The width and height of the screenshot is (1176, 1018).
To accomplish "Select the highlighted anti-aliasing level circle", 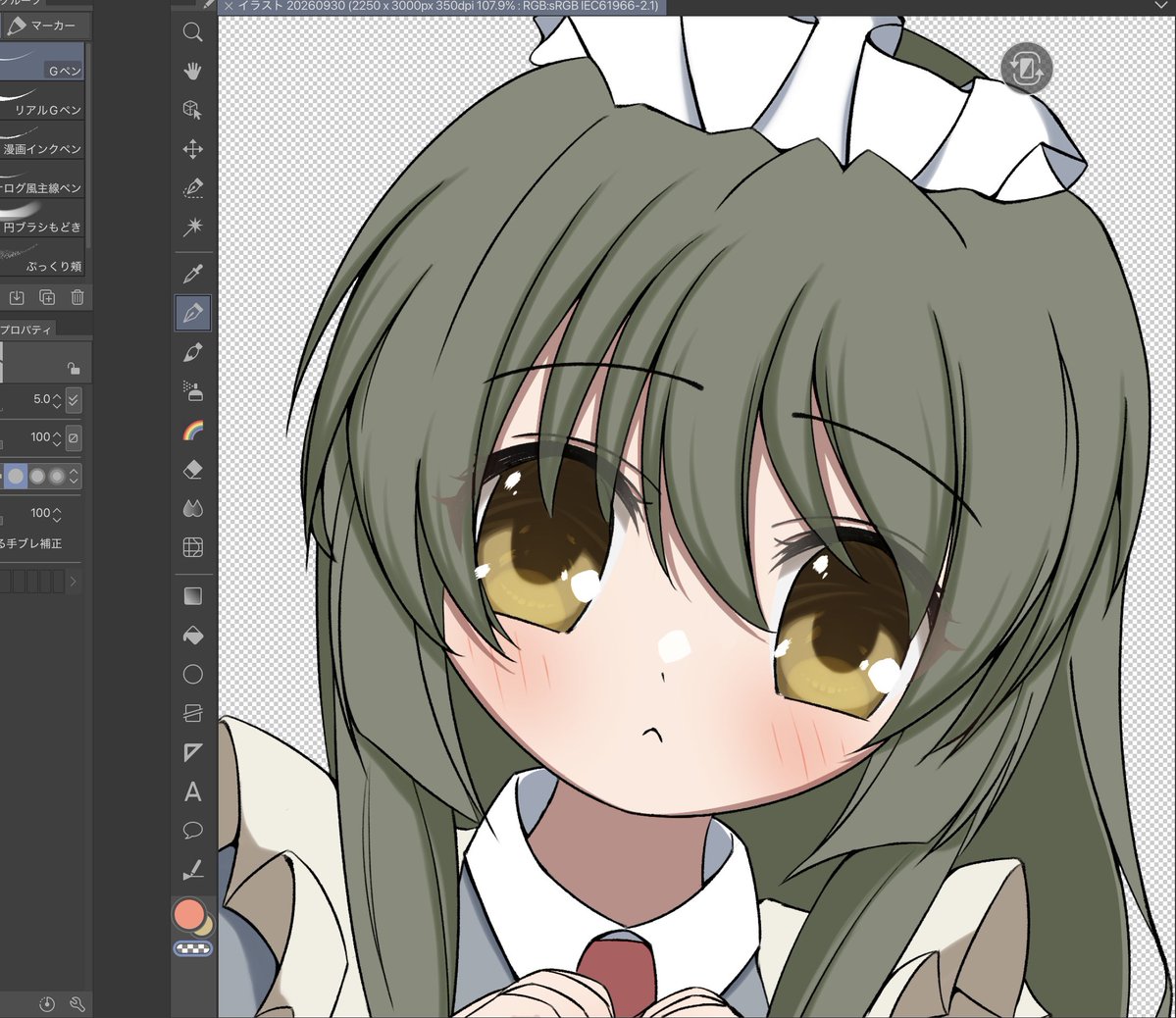I will 16,477.
